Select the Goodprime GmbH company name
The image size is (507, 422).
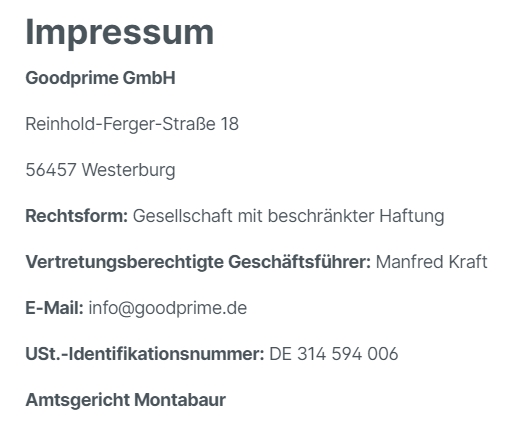pos(100,78)
